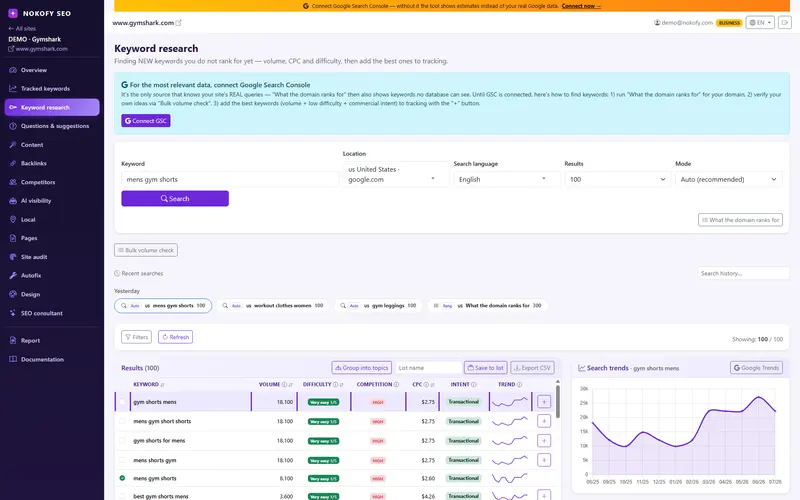Click the Pages document icon
The height and width of the screenshot is (500, 800).
point(13,238)
